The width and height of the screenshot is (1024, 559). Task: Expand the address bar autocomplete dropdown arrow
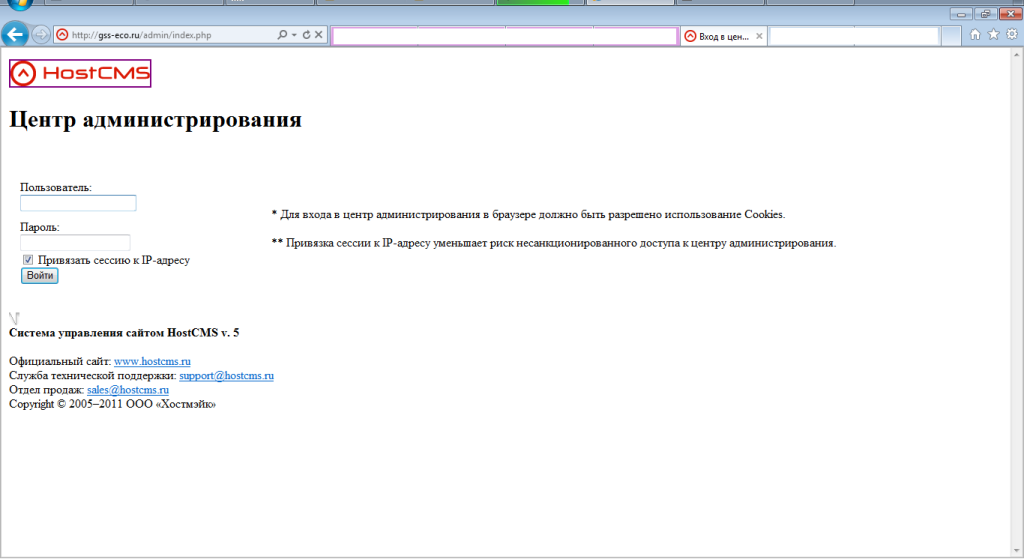pyautogui.click(x=294, y=35)
